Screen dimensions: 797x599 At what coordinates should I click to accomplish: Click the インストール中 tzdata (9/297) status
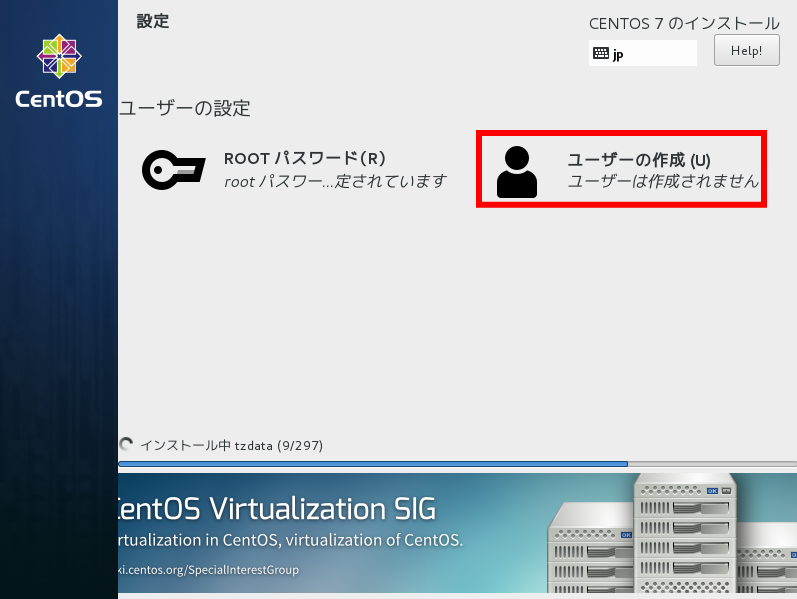click(231, 445)
